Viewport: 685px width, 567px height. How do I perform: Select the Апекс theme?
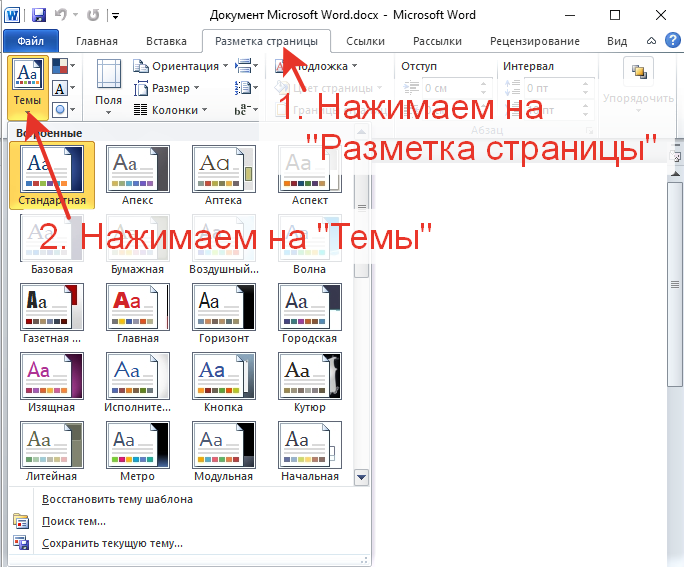[138, 176]
